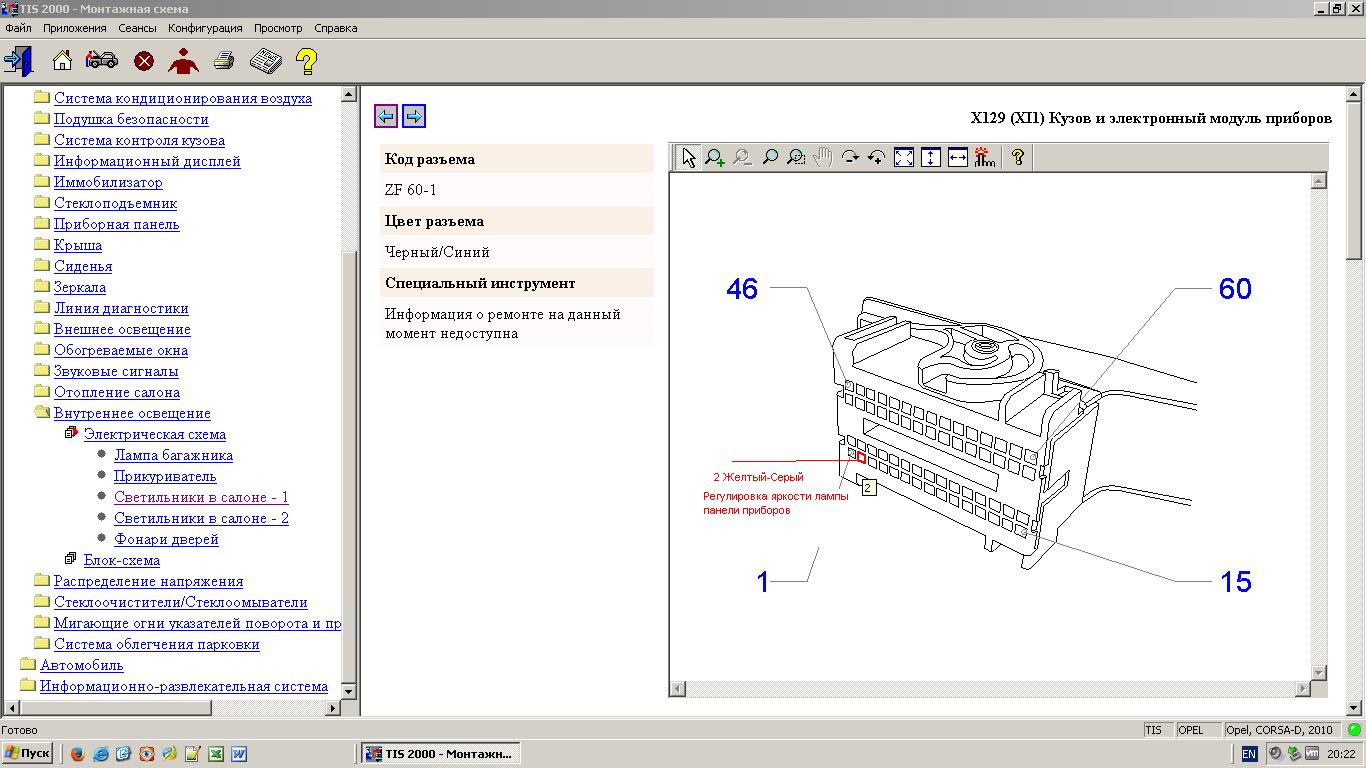The image size is (1366, 768).
Task: Print using the printer icon
Action: click(224, 61)
